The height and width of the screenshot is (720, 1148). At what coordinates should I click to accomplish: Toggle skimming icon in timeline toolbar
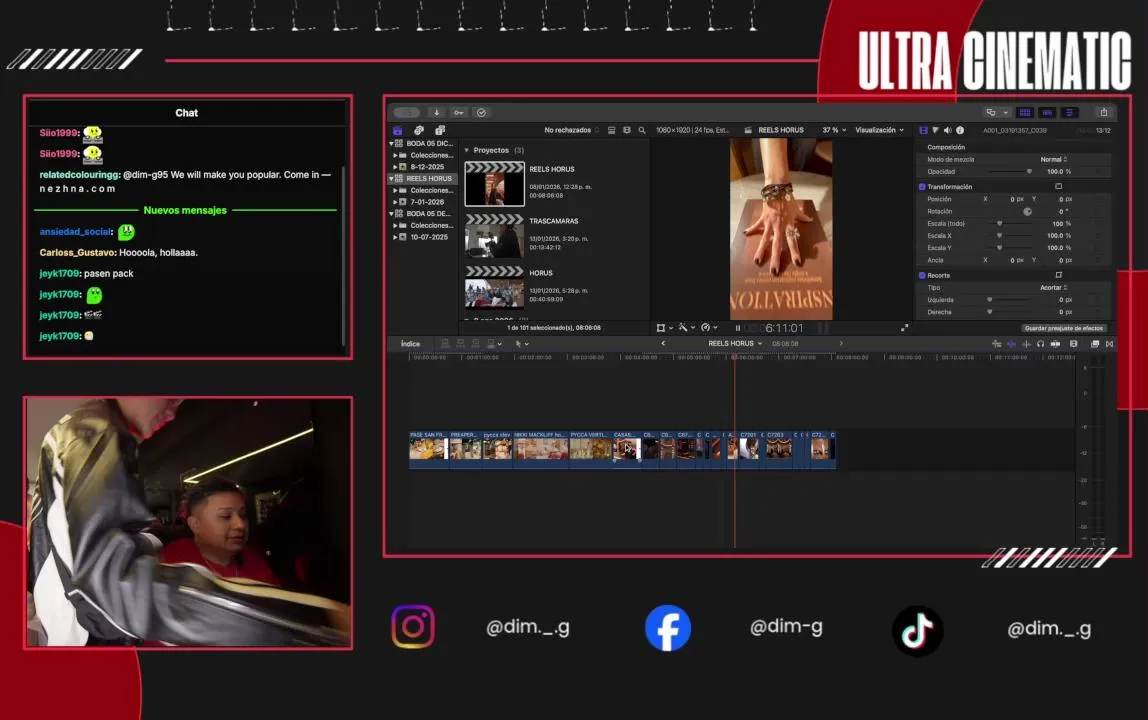tap(996, 344)
